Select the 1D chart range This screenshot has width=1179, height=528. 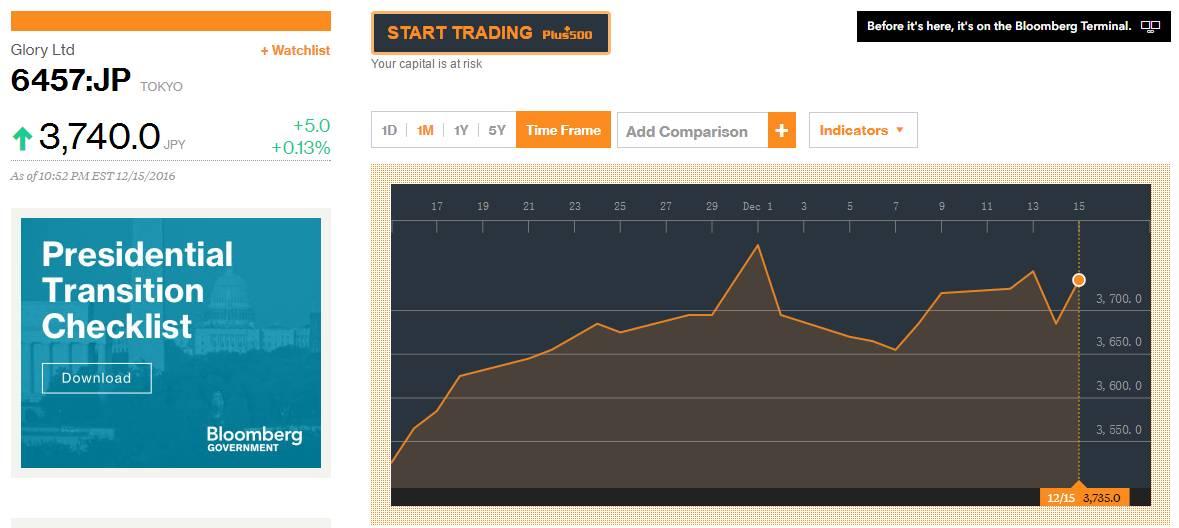point(389,130)
